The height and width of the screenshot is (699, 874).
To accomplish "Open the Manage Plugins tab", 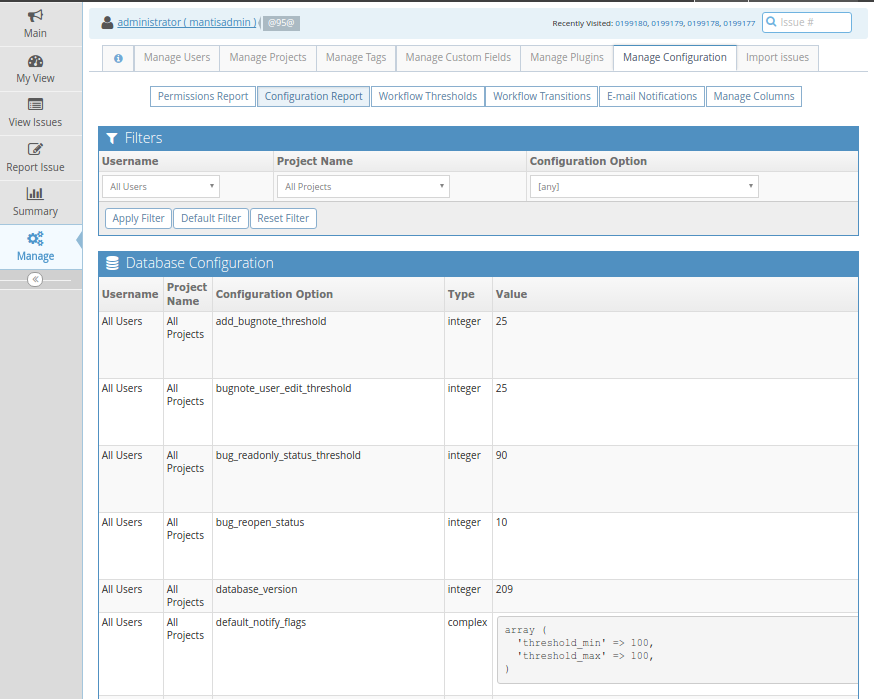I will point(567,58).
